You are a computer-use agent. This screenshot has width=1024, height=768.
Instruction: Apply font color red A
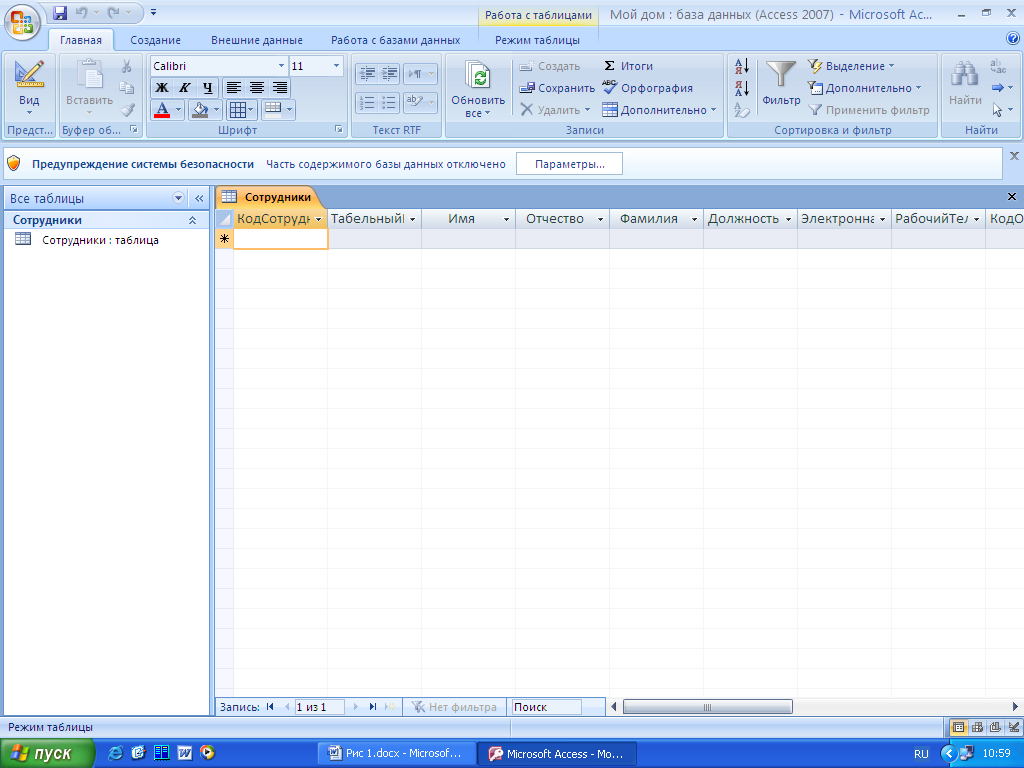(162, 110)
